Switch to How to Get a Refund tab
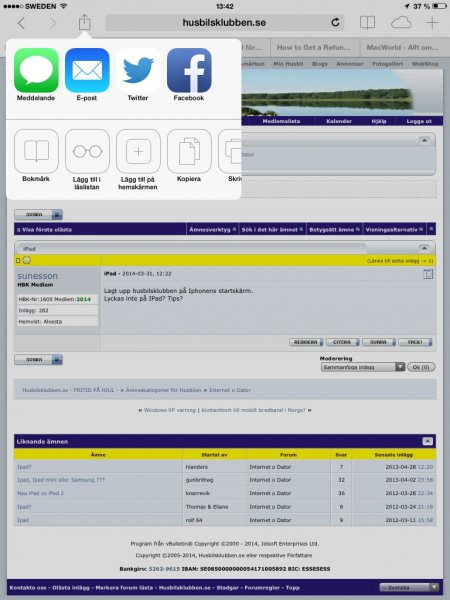This screenshot has width=450, height=600. (314, 47)
